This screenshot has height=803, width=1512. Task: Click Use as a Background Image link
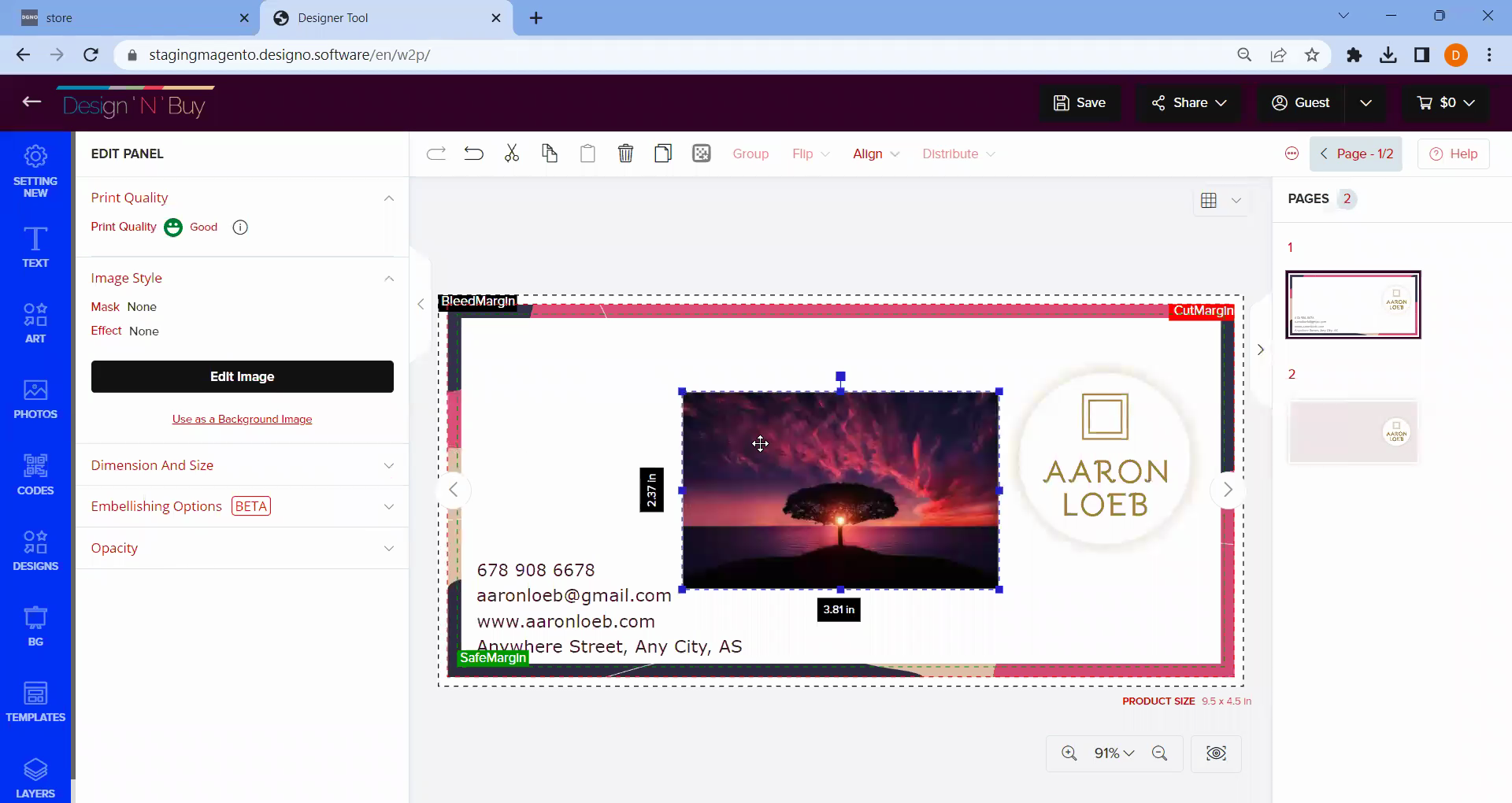[x=242, y=419]
